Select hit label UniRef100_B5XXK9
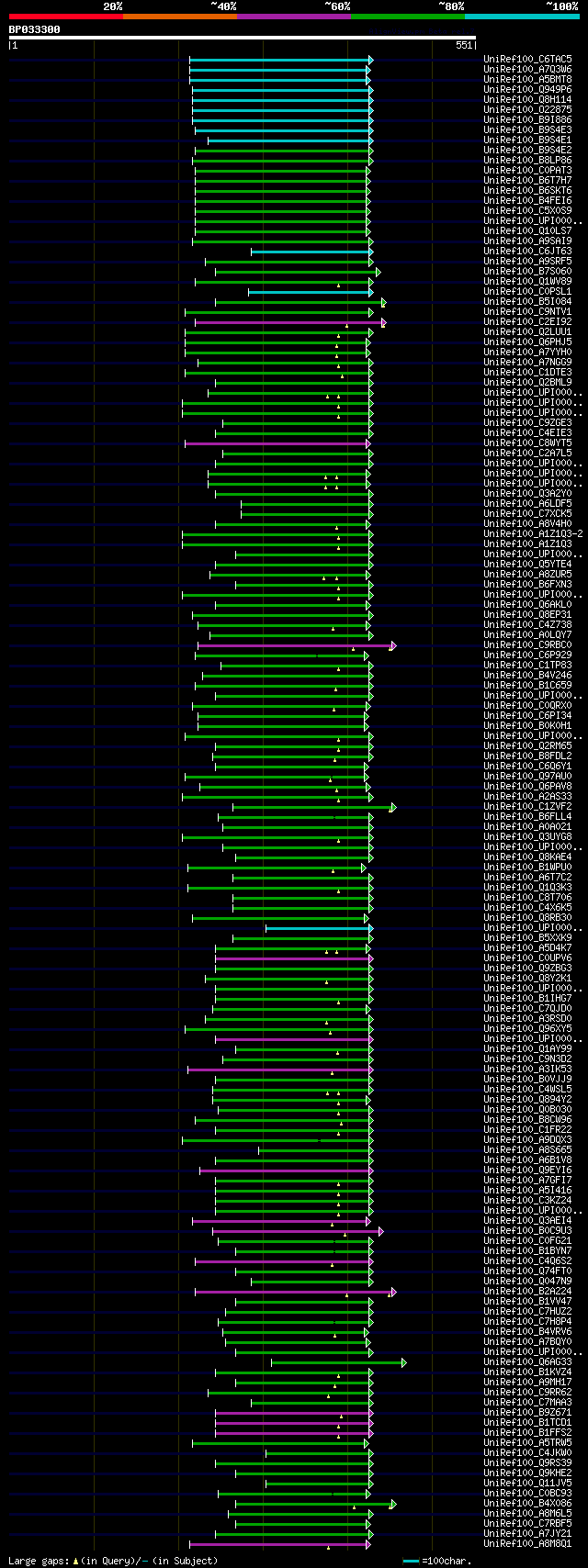The width and height of the screenshot is (588, 1568). pos(527,938)
